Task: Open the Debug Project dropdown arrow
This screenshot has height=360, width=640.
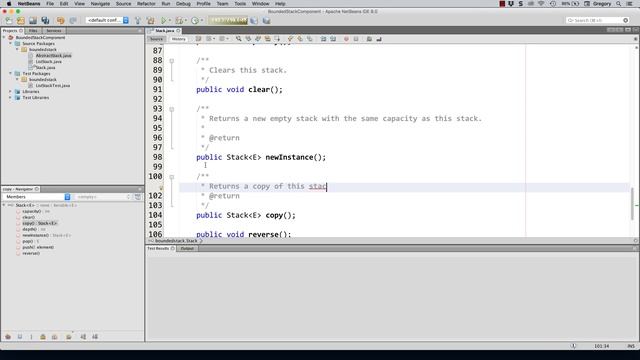Action: (186, 20)
